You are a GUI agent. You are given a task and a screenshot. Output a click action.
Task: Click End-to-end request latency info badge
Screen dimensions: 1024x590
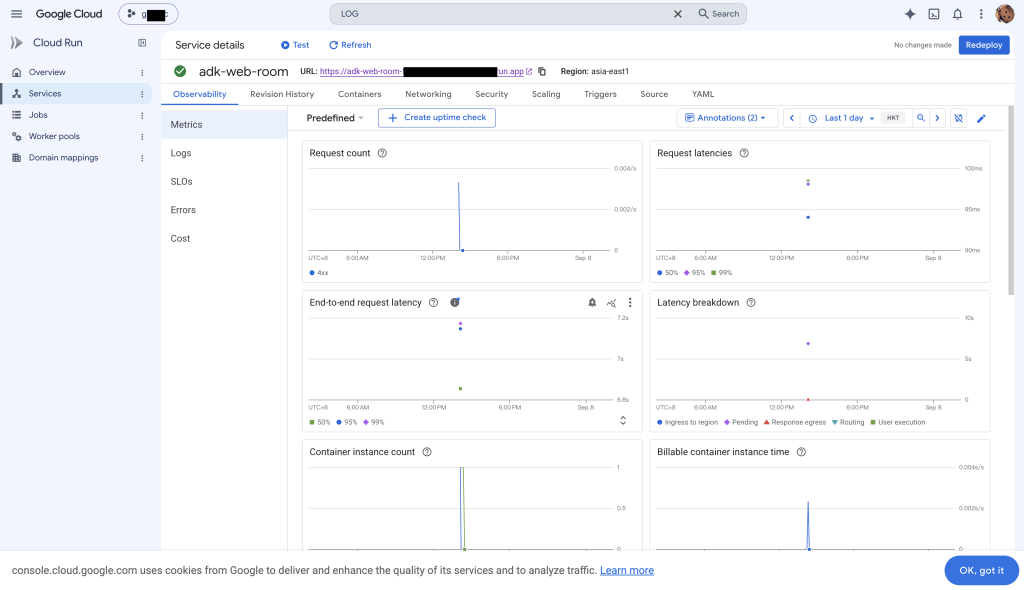[x=455, y=302]
